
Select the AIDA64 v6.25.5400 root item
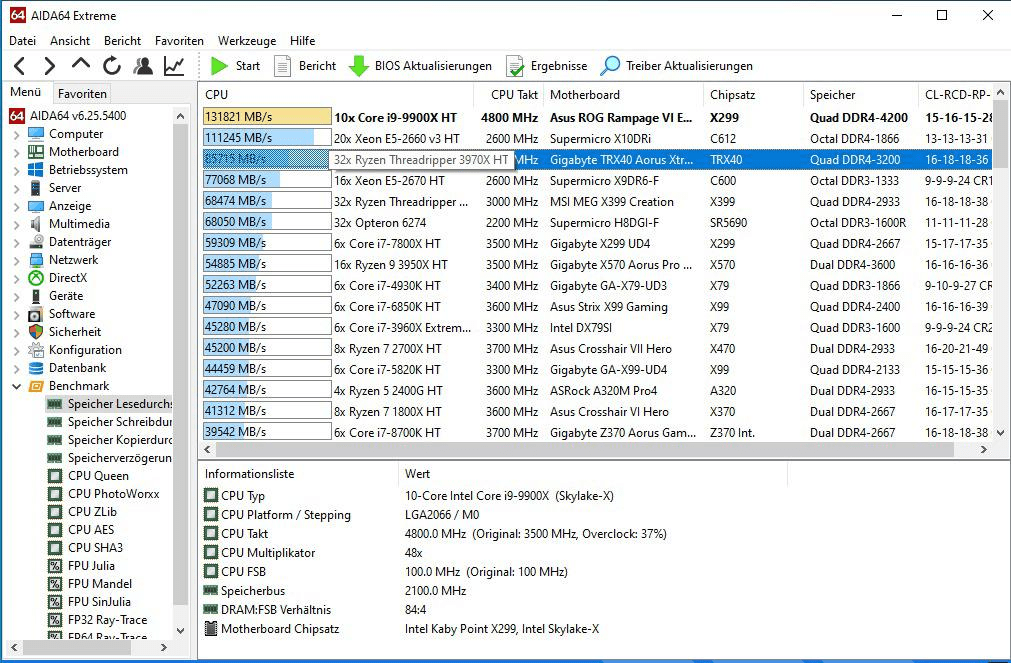coord(68,116)
